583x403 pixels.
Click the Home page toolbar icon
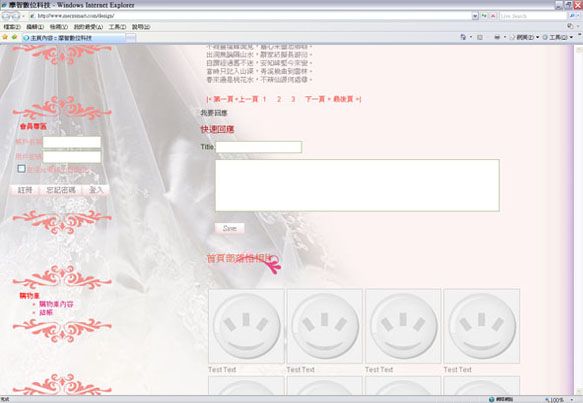[463, 37]
